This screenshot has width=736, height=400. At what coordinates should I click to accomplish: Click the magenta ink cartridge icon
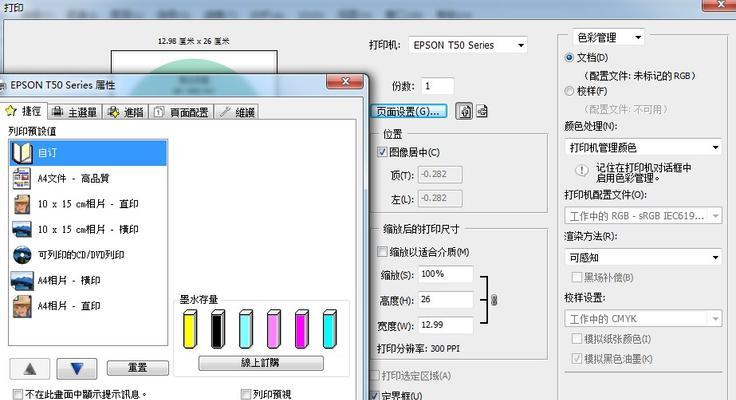pyautogui.click(x=301, y=329)
